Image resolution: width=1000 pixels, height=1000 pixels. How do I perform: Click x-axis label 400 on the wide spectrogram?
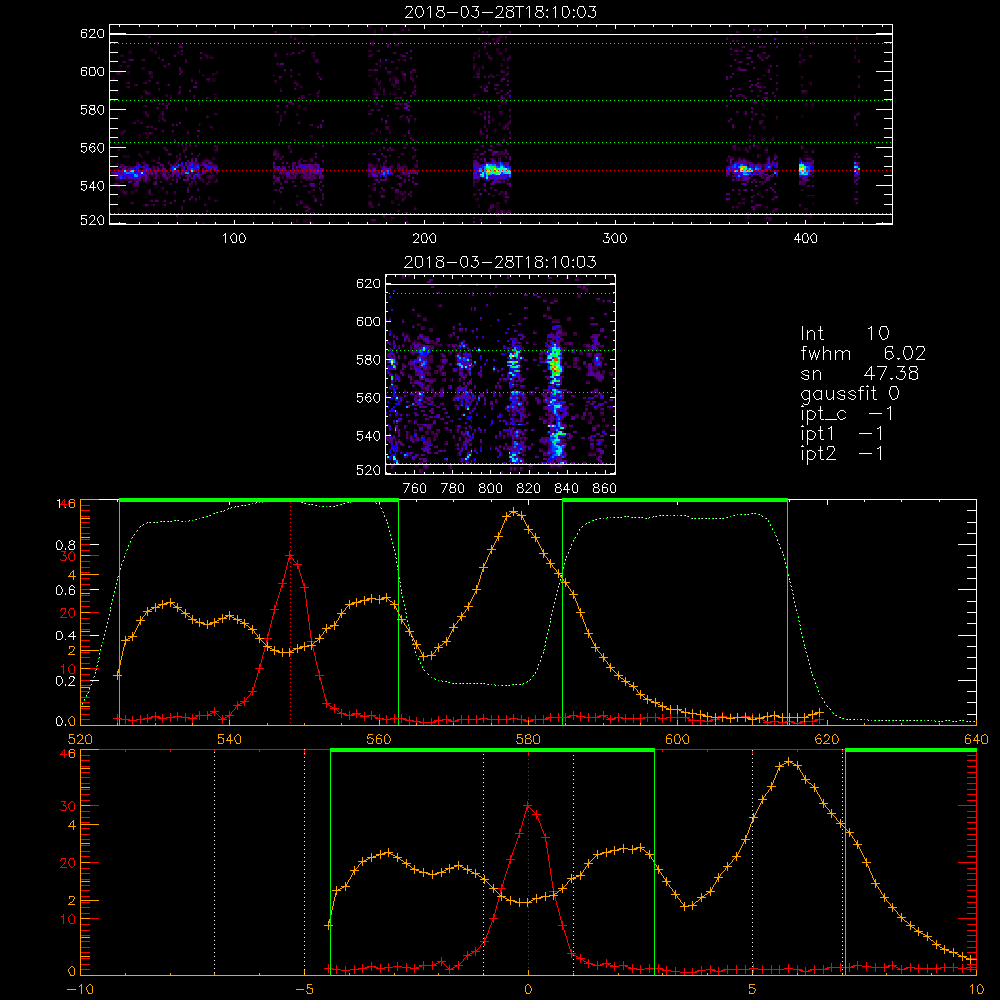(x=805, y=239)
